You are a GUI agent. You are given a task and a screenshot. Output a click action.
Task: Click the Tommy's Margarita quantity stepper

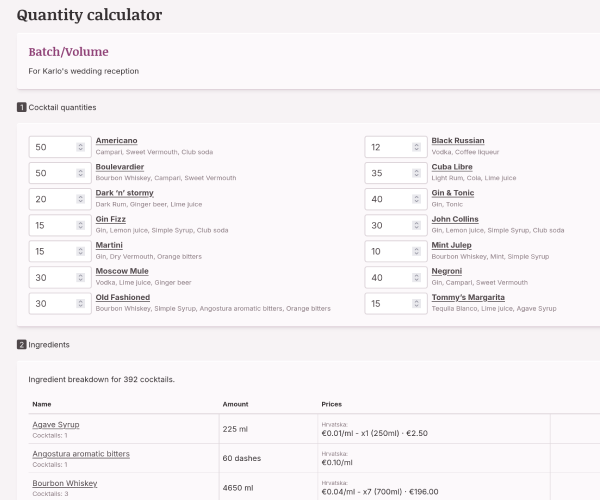[x=416, y=303]
